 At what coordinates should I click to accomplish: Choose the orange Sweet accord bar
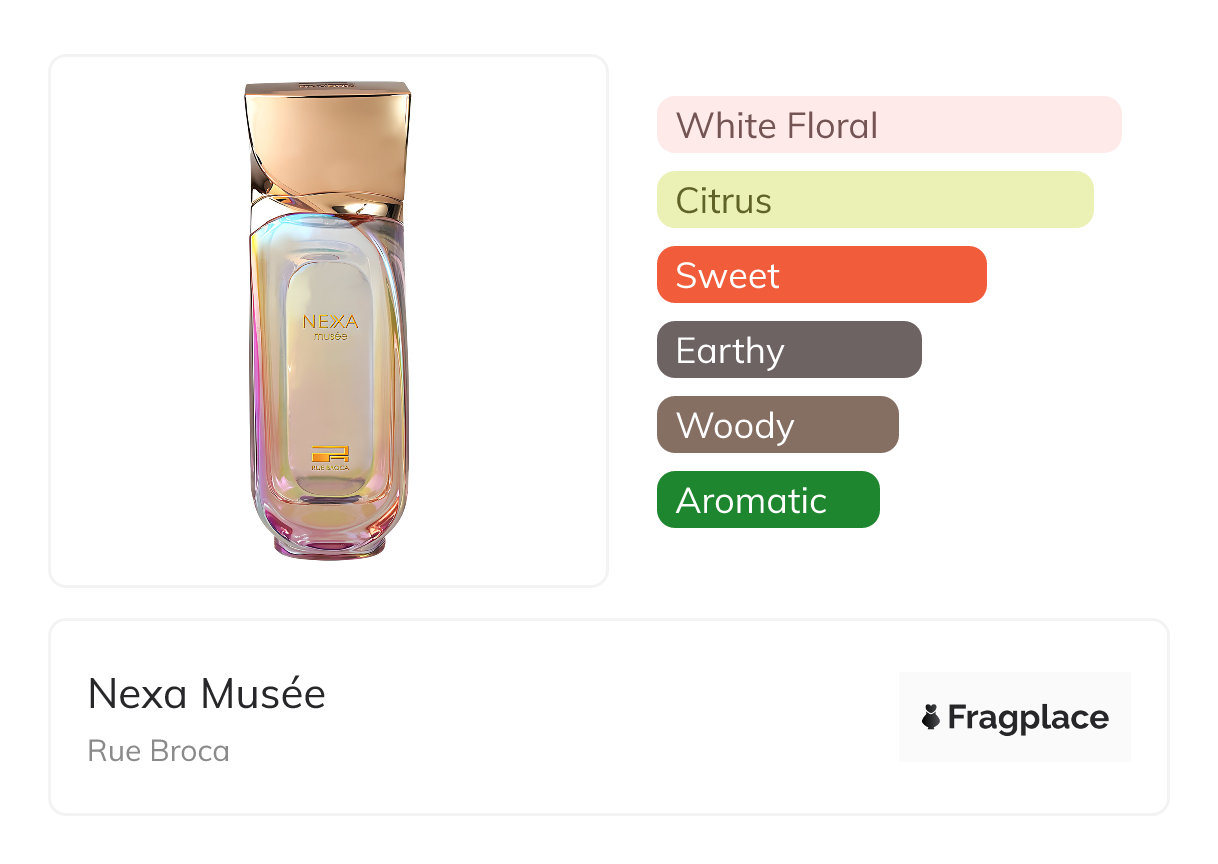[x=821, y=275]
